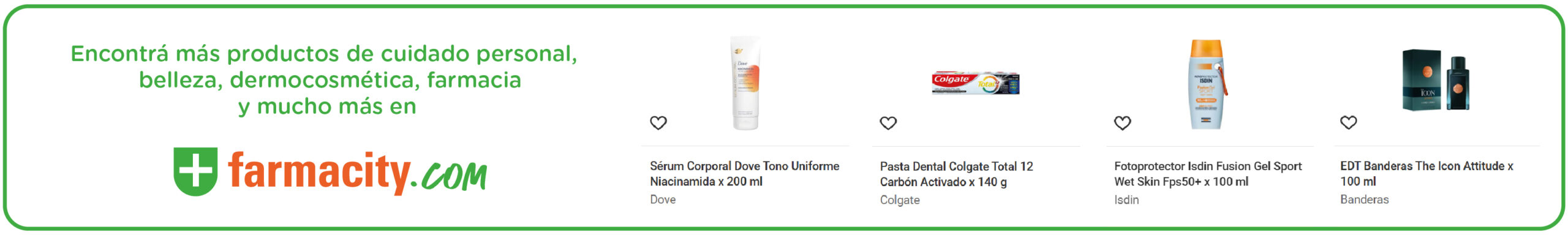Select the Colgate brand label
1568x235 pixels.
point(900,200)
